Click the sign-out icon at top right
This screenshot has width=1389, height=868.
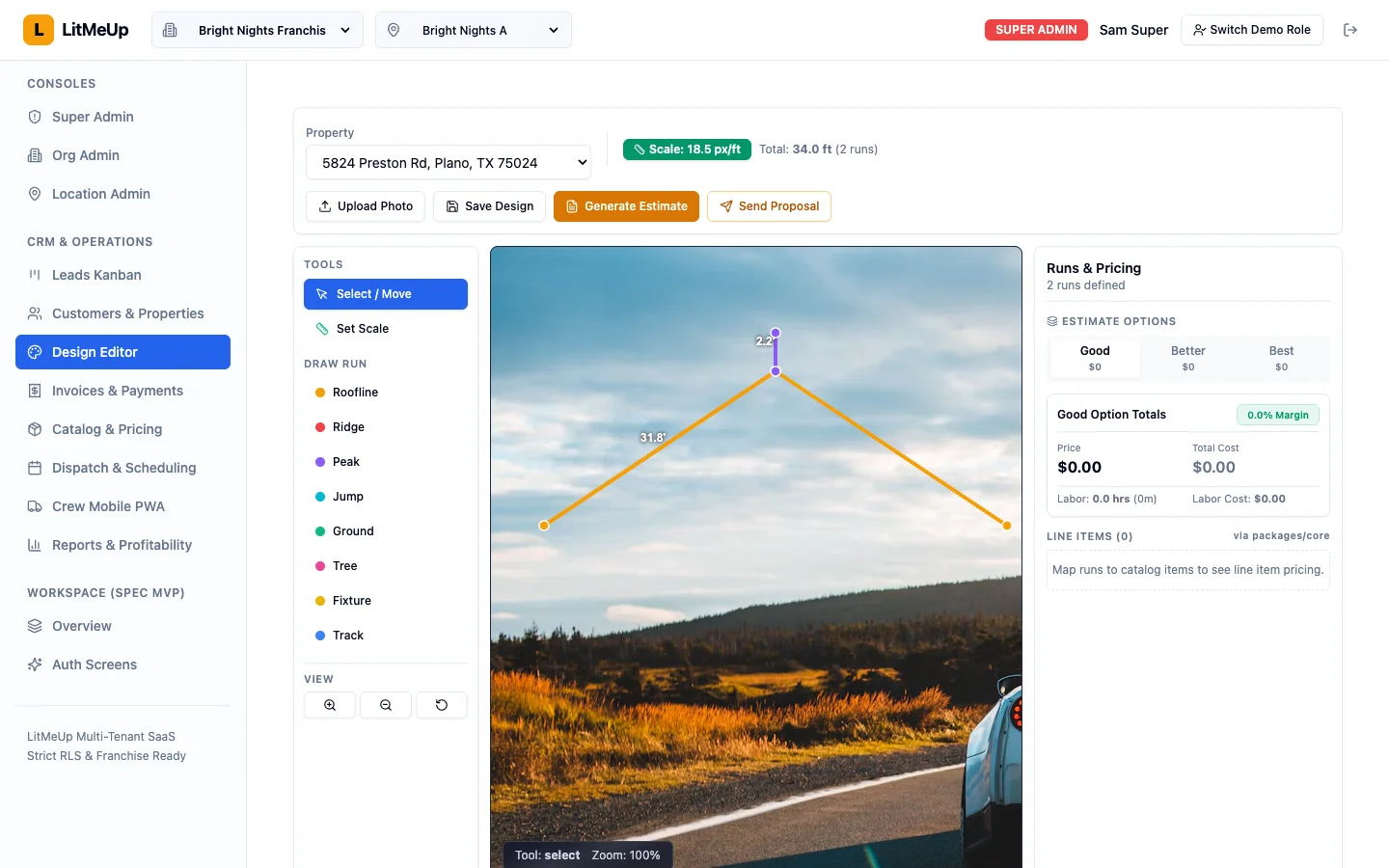point(1350,30)
